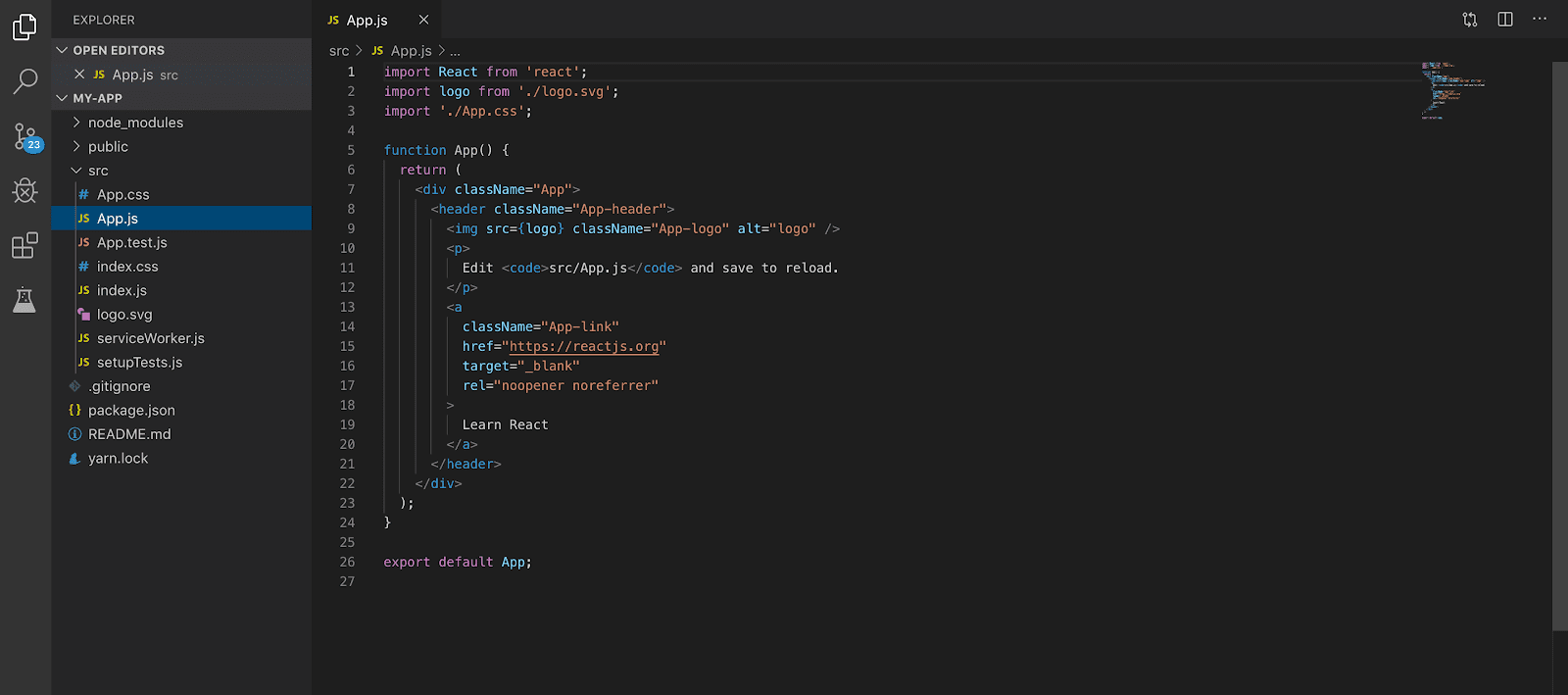This screenshot has width=1568, height=695.
Task: Open the Explorer view in activity bar
Action: coord(24,27)
